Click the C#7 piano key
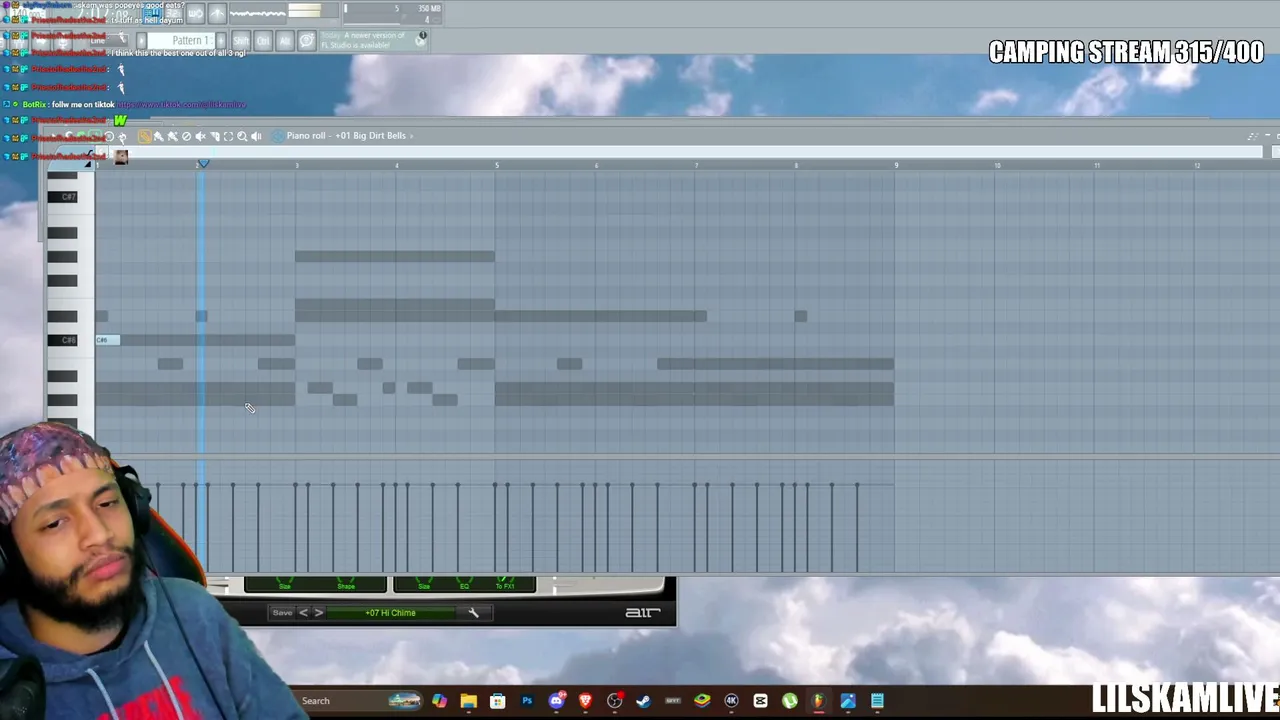The height and width of the screenshot is (720, 1280). coord(62,197)
